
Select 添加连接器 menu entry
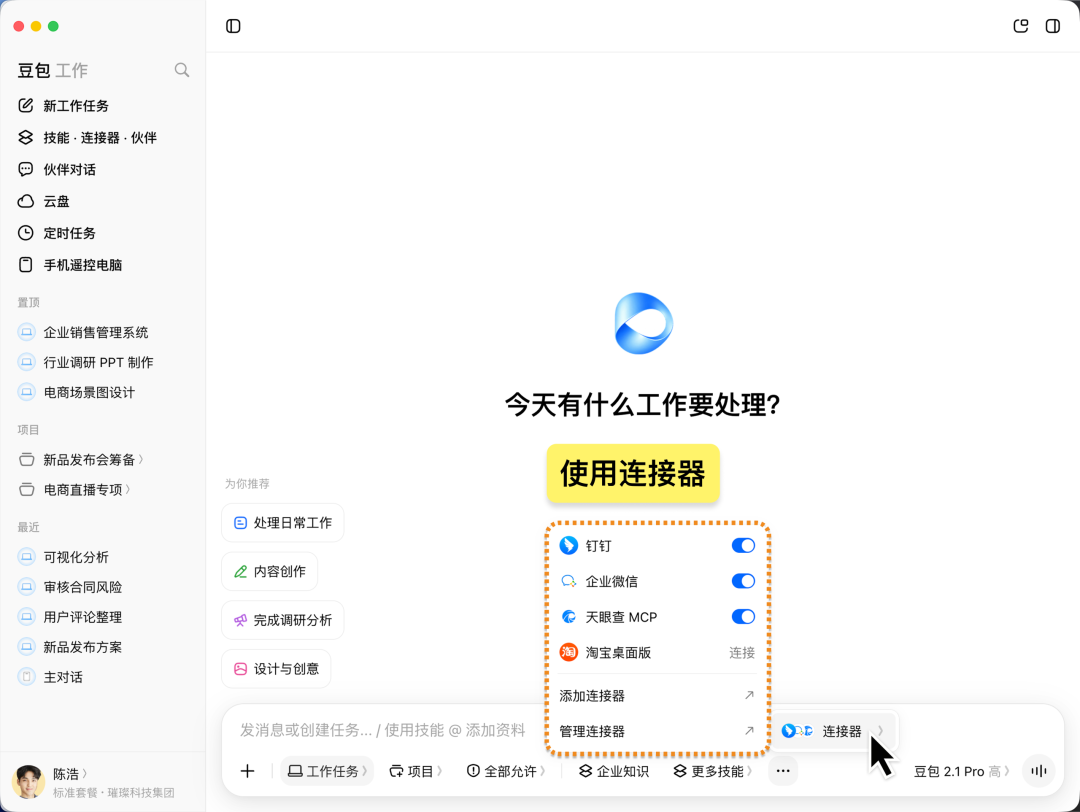coord(656,696)
